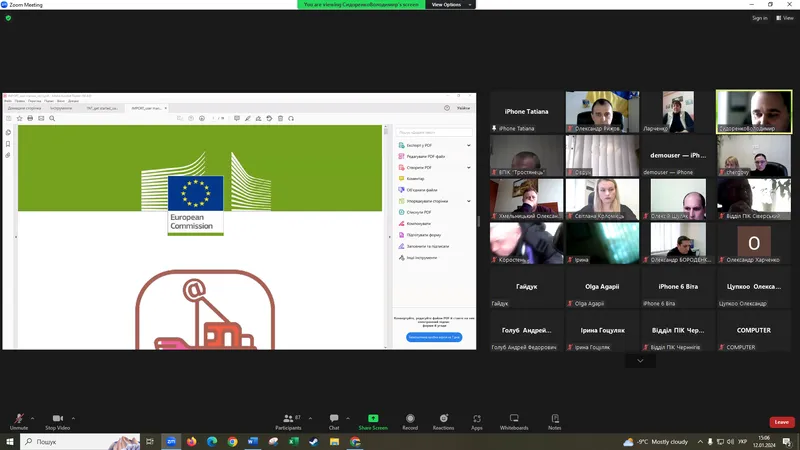Click the magnifier search icon in Acrobat toolbar
800x450 pixels.
pos(52,118)
